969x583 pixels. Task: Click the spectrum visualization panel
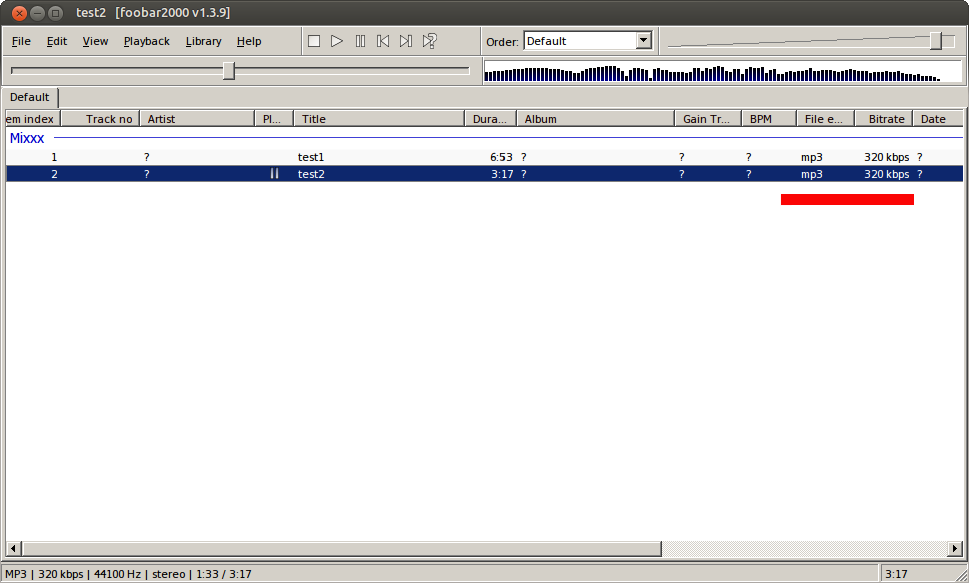(x=722, y=71)
